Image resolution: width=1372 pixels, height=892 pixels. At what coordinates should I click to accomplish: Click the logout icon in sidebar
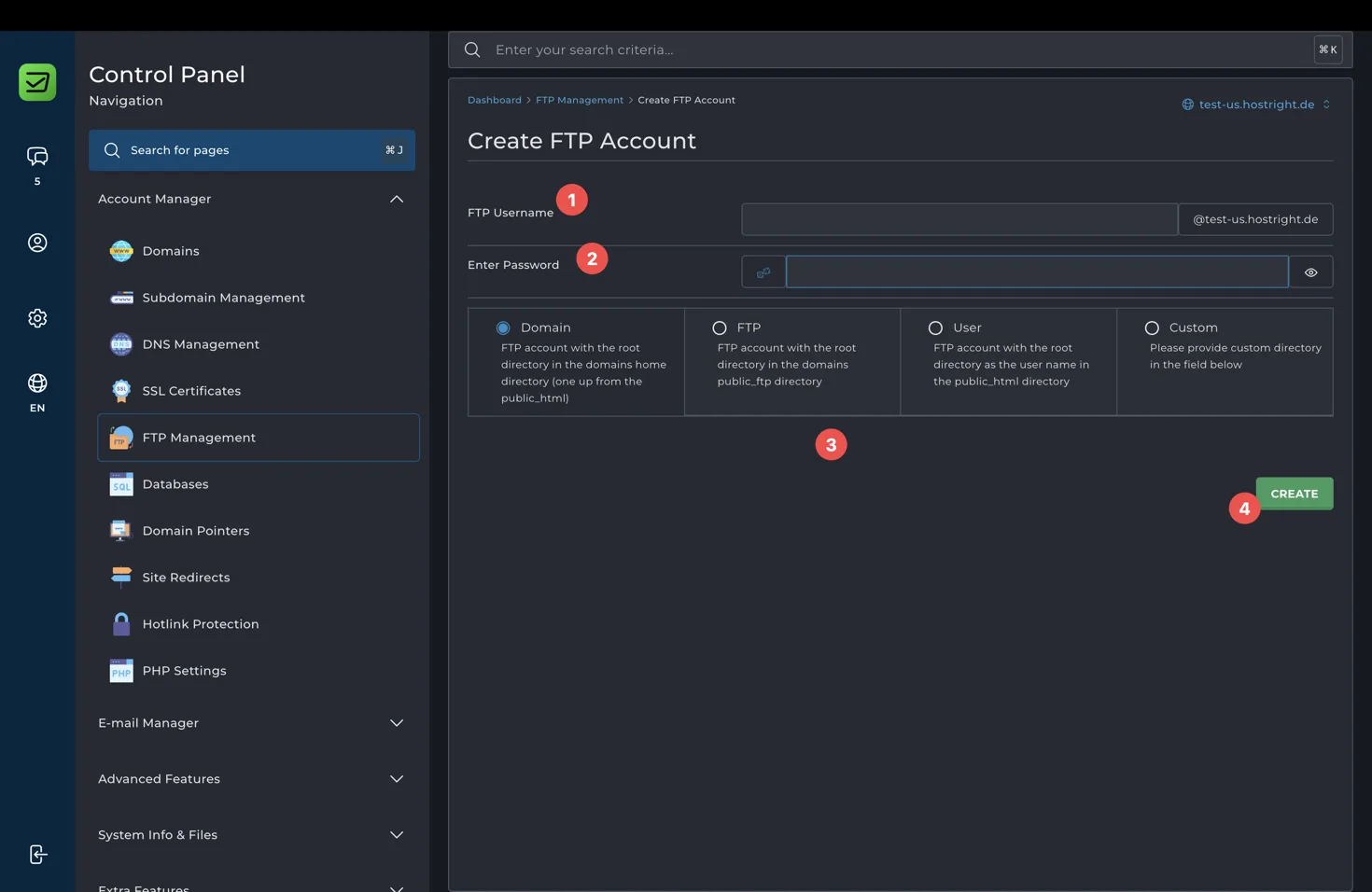(x=37, y=855)
